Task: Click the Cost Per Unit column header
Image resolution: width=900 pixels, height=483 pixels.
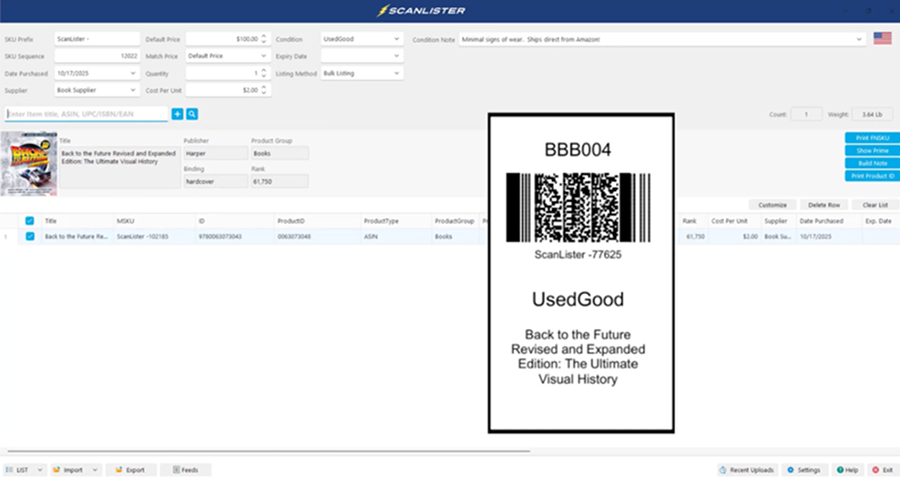Action: [x=734, y=221]
